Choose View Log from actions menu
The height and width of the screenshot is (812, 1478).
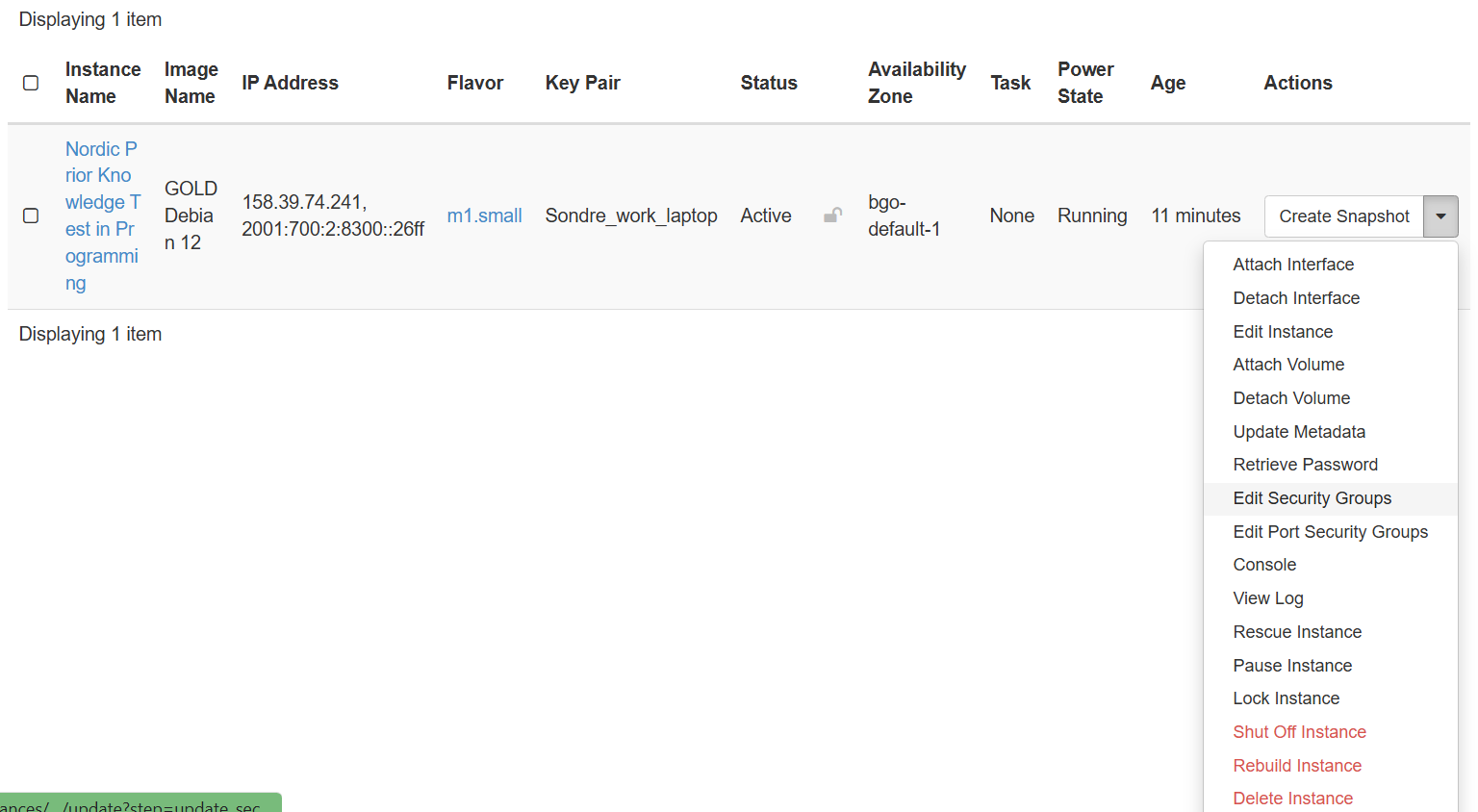click(x=1267, y=598)
